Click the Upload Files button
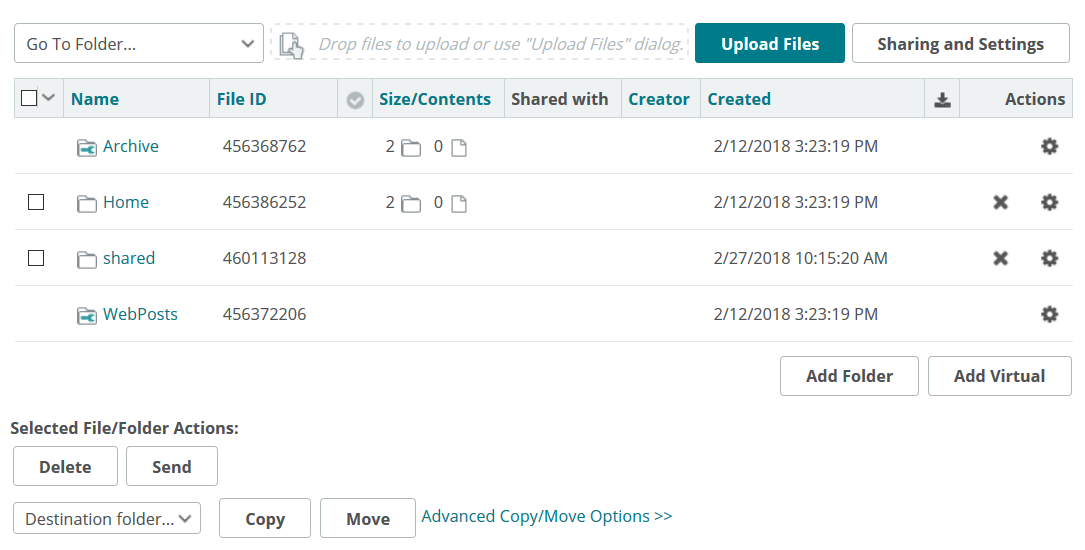 pyautogui.click(x=770, y=44)
